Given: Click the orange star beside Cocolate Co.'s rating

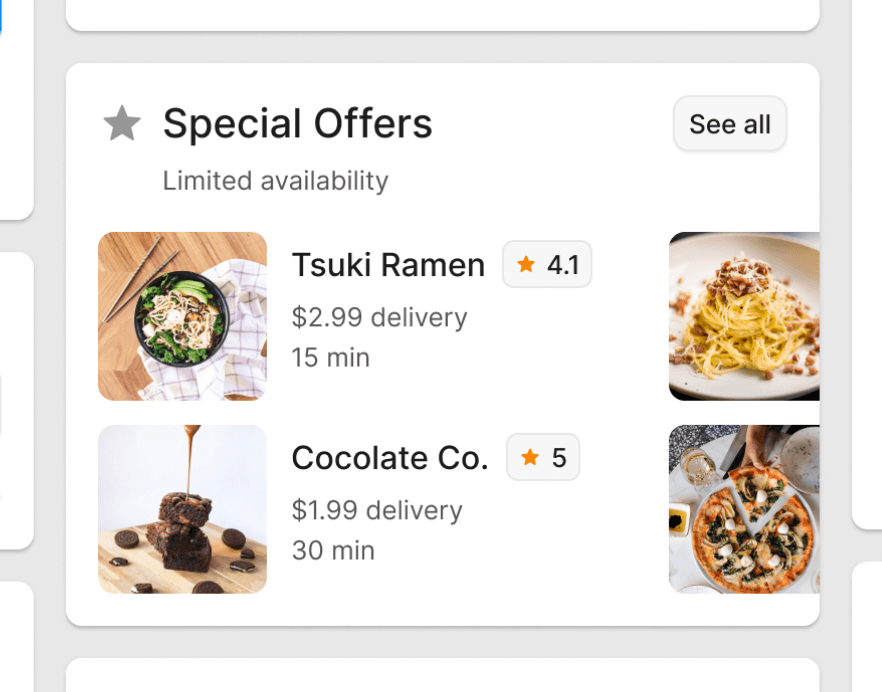Looking at the screenshot, I should coord(530,457).
